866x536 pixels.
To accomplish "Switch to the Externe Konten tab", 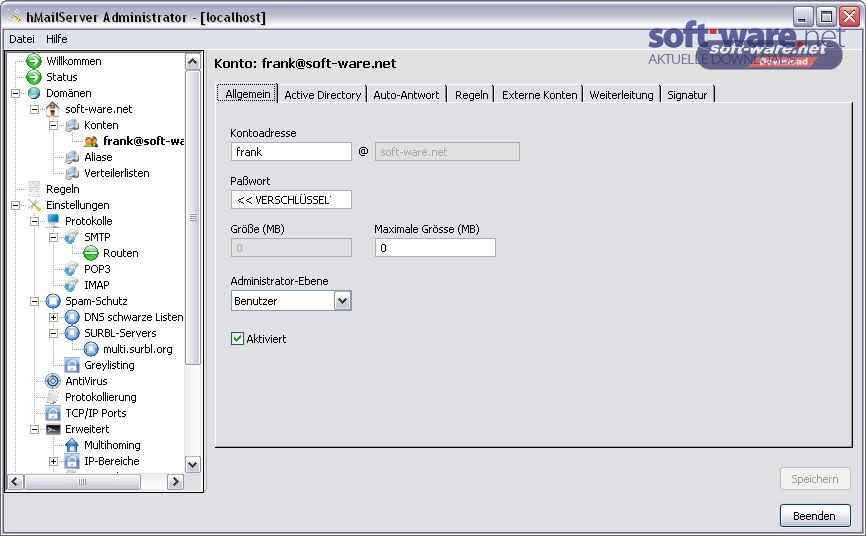I will [539, 95].
